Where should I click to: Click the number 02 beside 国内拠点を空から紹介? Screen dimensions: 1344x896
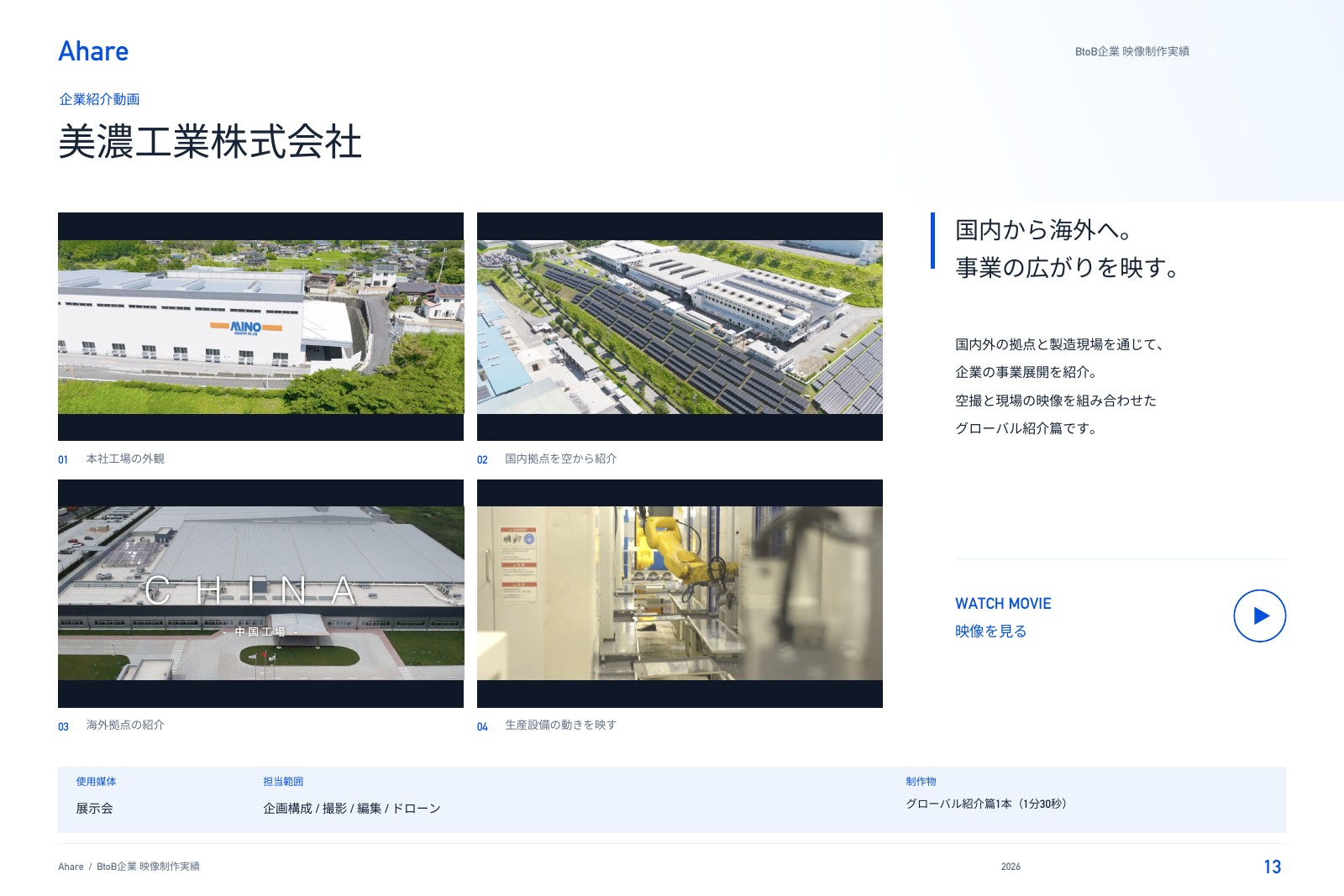(482, 459)
